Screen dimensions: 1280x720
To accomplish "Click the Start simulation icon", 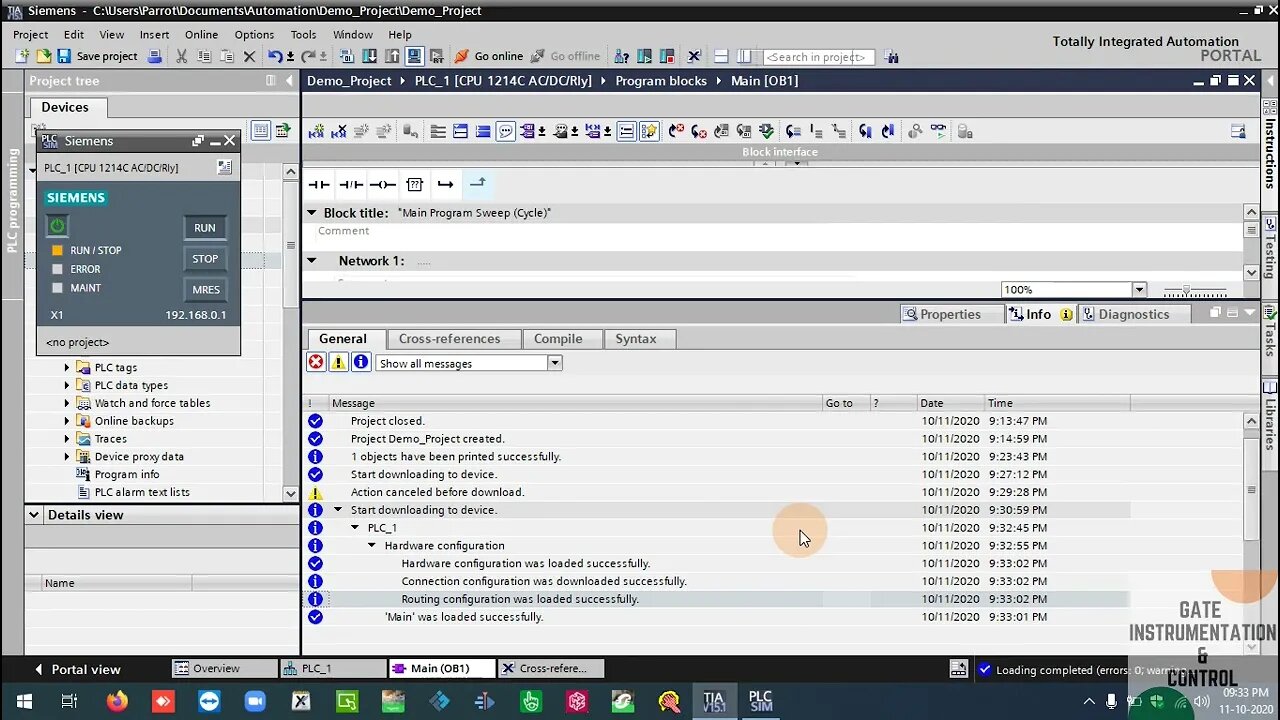I will tap(413, 56).
